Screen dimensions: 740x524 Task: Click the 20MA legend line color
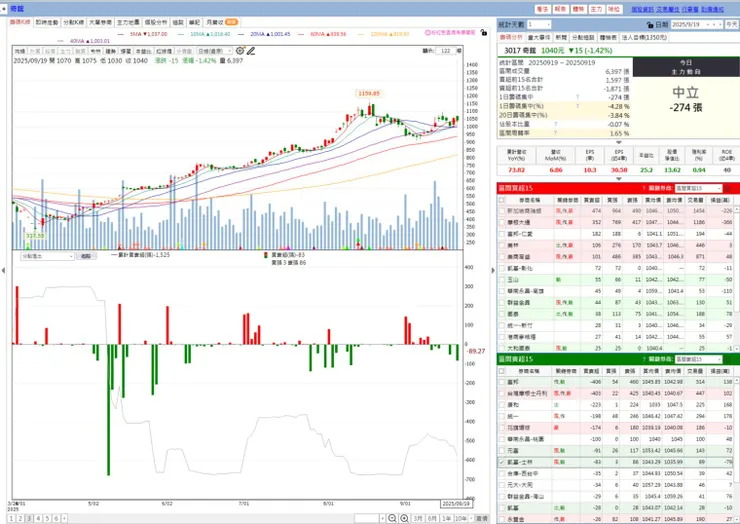241,34
